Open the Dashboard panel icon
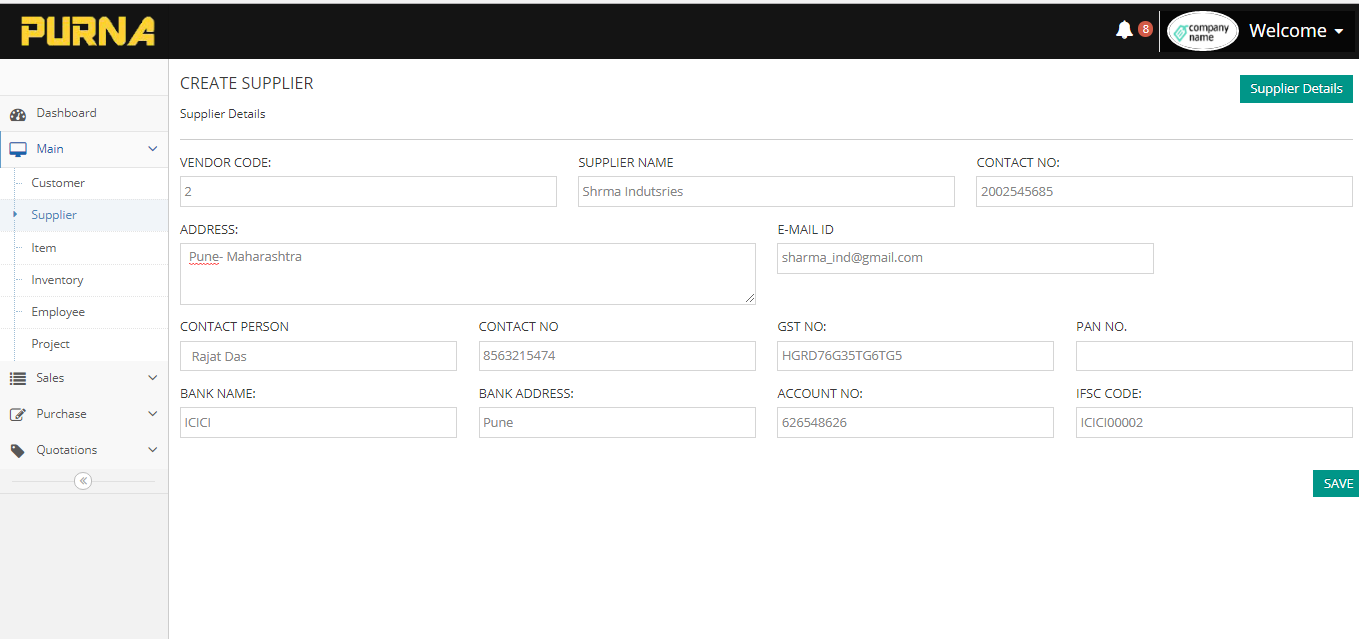1359x639 pixels. (x=18, y=113)
